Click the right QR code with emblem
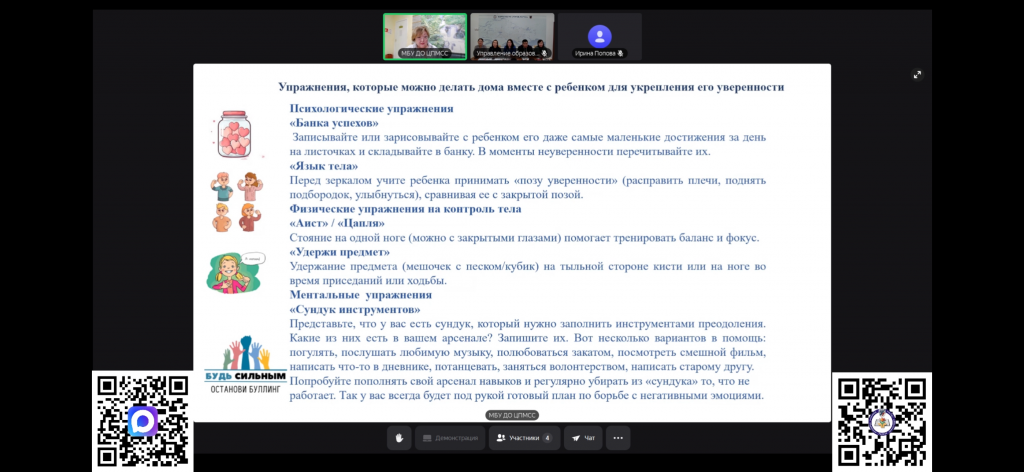1024x472 pixels. point(881,421)
